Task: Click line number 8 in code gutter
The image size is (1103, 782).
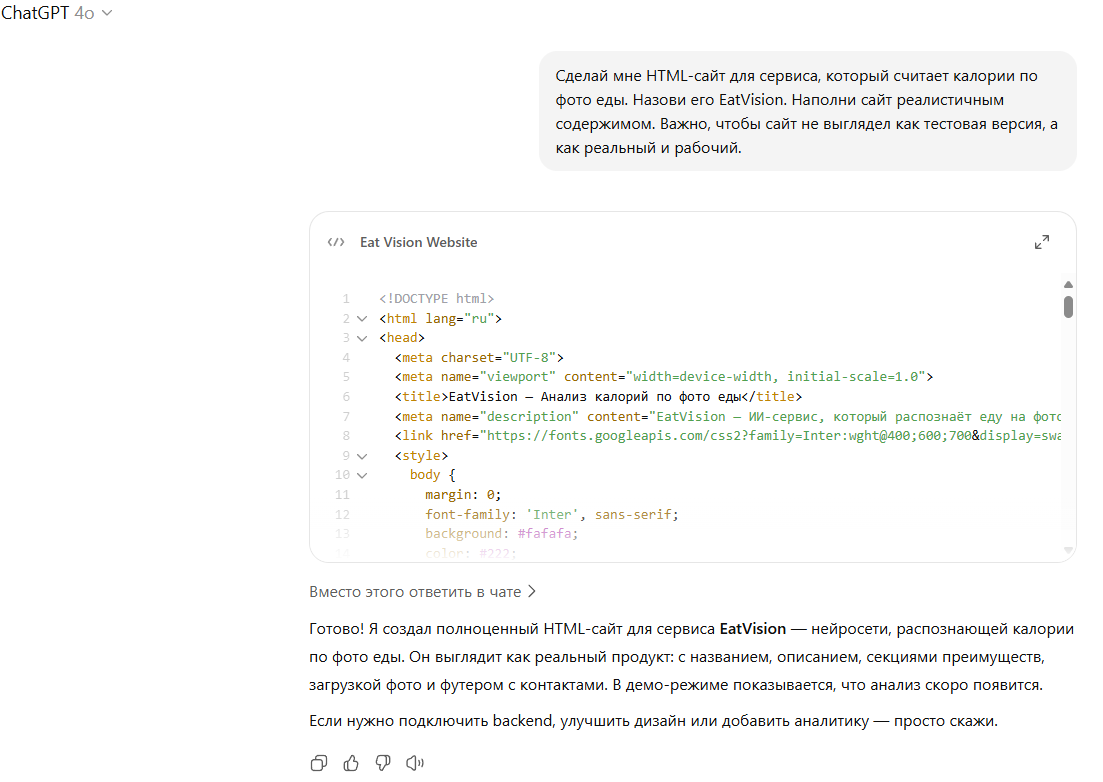Action: 345,436
